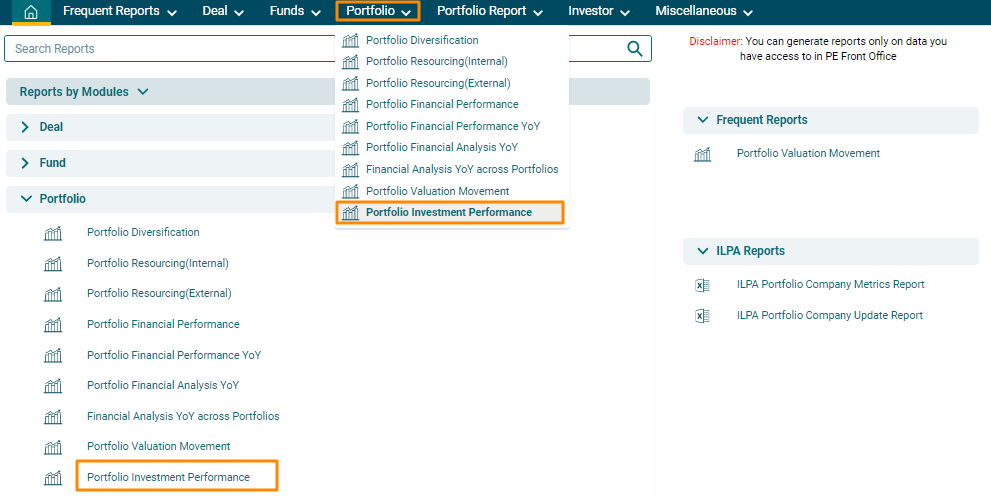
Task: Click chart icon next to Portfolio Financial Performance in left list
Action: pyautogui.click(x=53, y=325)
